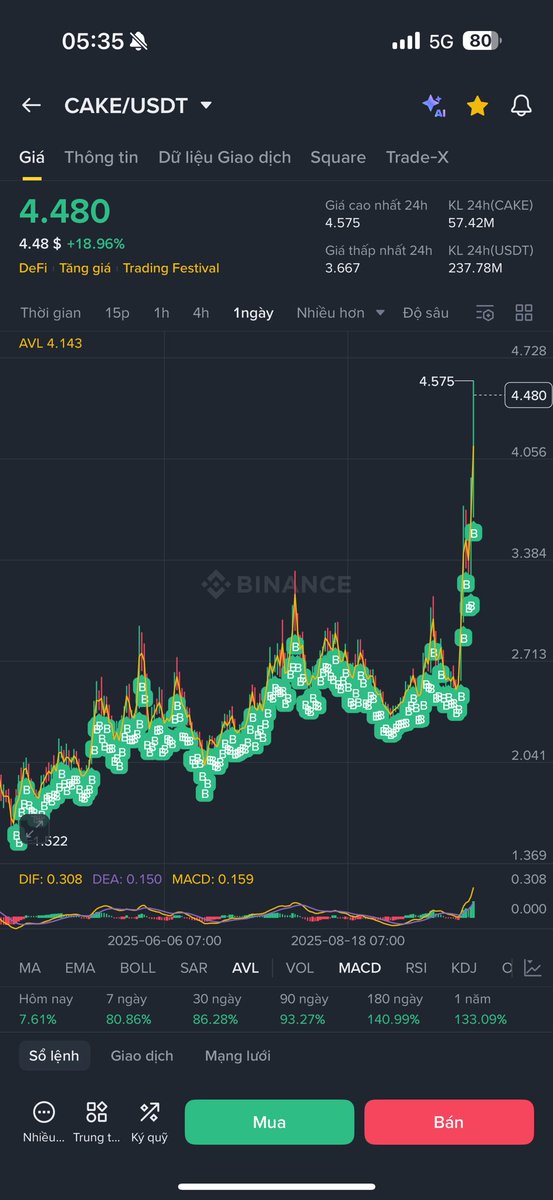Toggle the AVL indicator
Screen dimensions: 553x1200
245,968
